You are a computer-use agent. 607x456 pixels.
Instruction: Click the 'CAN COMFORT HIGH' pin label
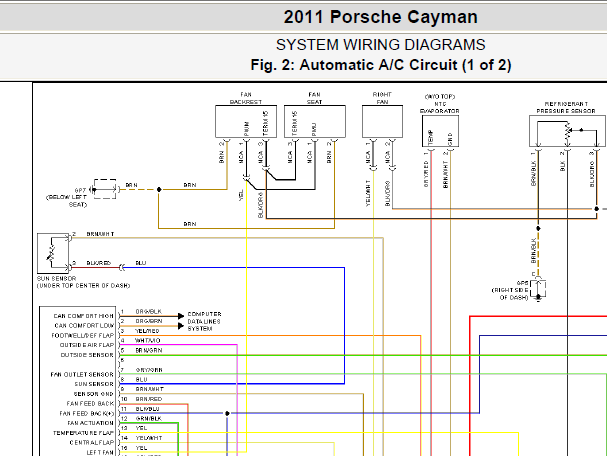[x=84, y=316]
